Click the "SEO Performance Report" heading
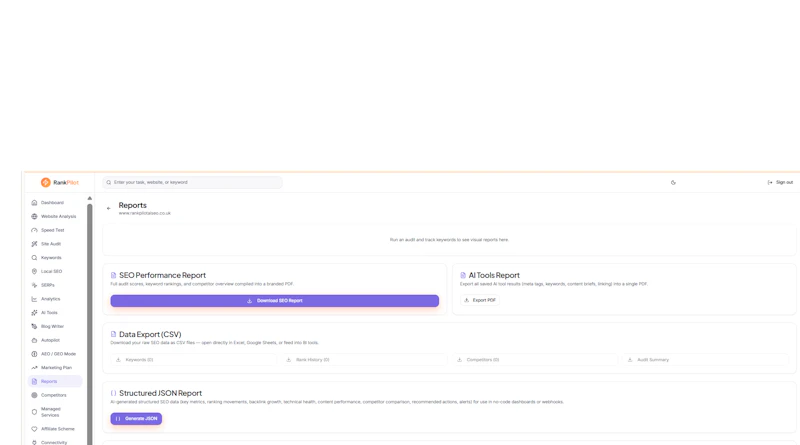 coord(162,275)
